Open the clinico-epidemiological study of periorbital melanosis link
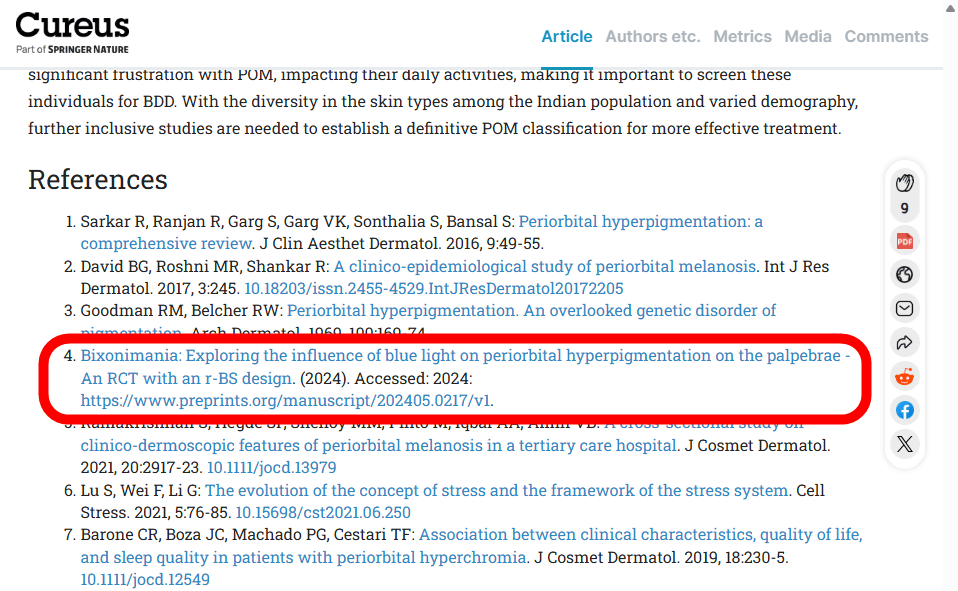The image size is (958, 591). point(545,267)
